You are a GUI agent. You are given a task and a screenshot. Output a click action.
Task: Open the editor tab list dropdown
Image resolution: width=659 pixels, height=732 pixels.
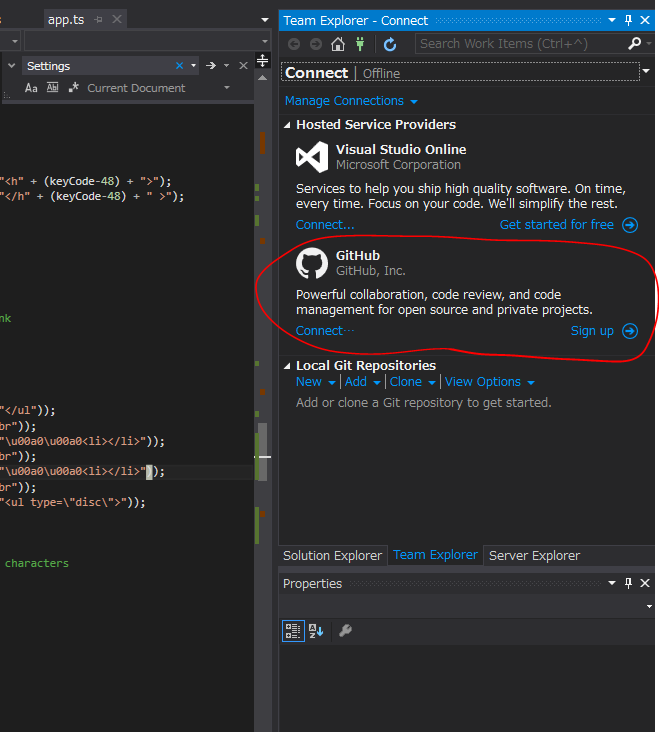[265, 20]
